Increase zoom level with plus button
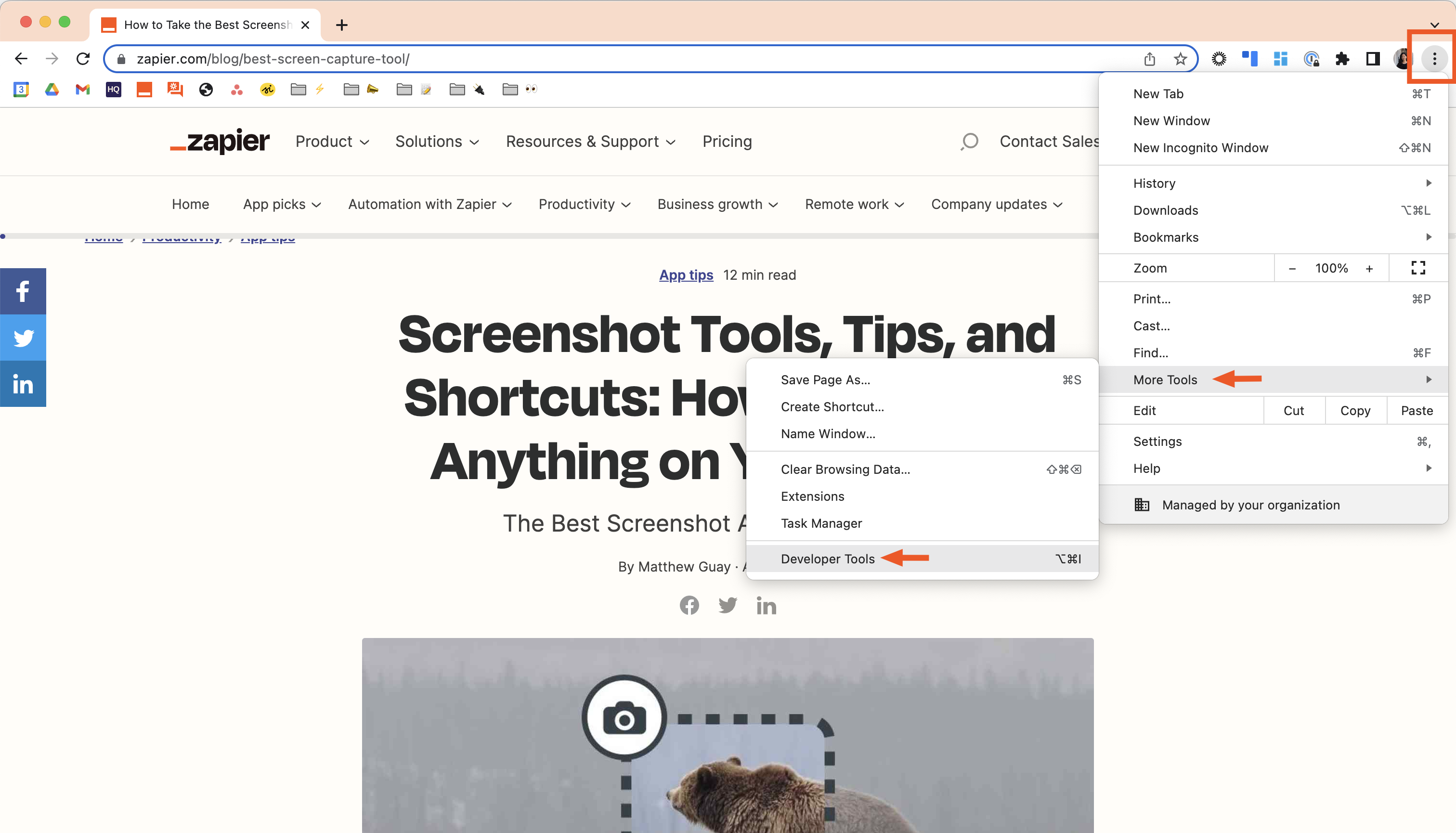This screenshot has height=833, width=1456. [1370, 268]
